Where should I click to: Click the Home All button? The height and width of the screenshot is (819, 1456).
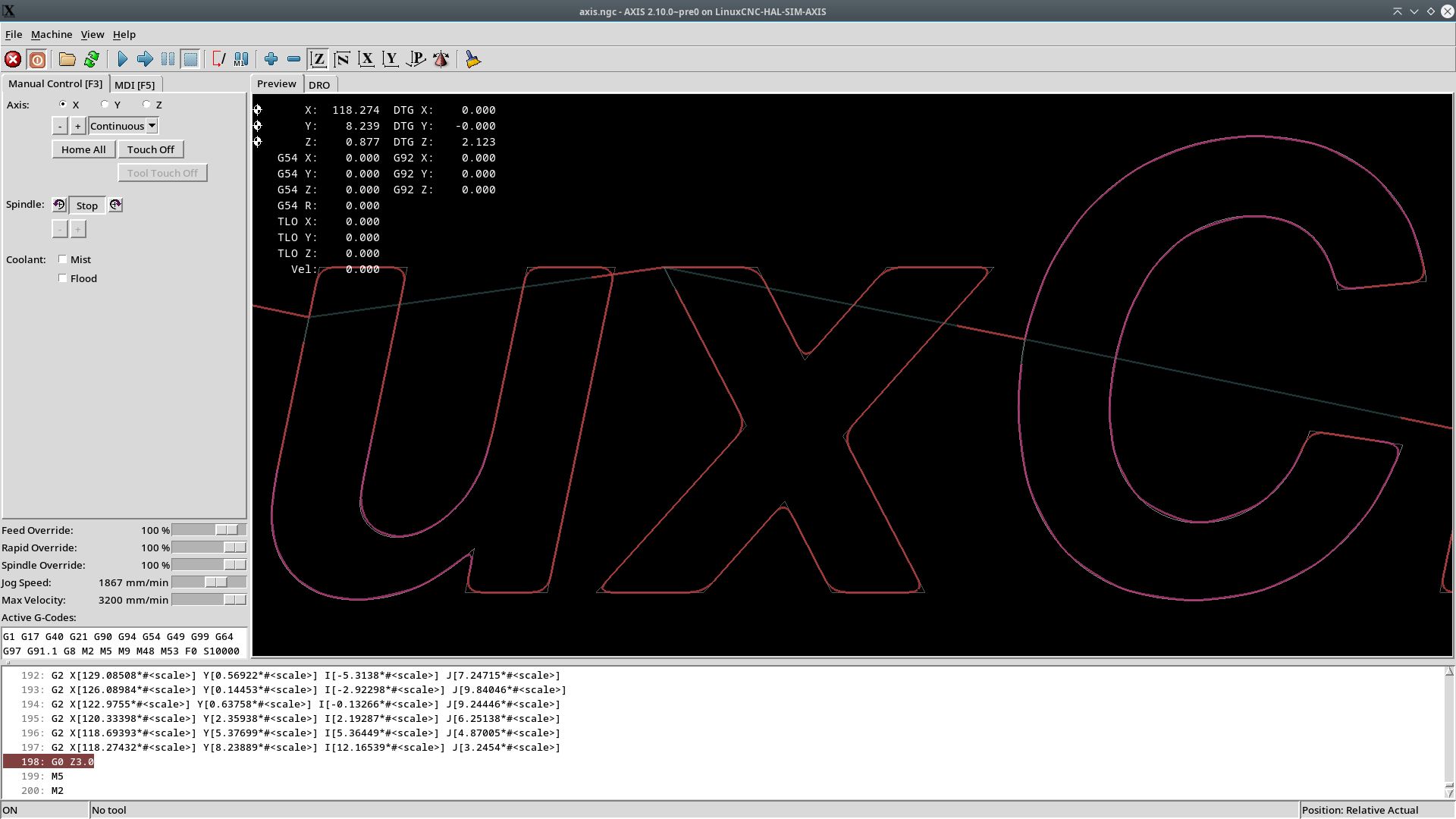click(83, 149)
